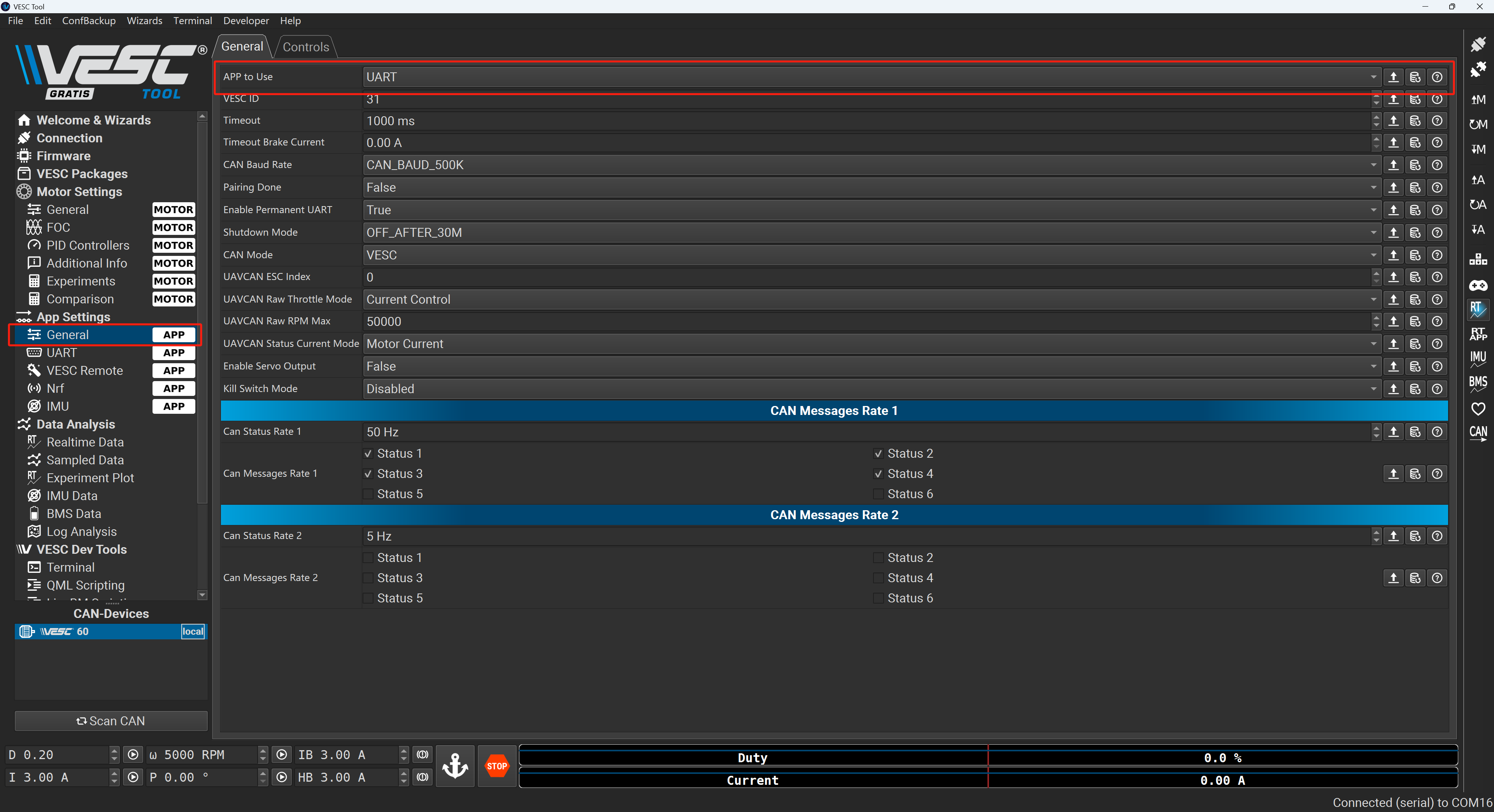1494x812 pixels.
Task: Check Status 4 under Can Messages Rate 2
Action: point(878,578)
